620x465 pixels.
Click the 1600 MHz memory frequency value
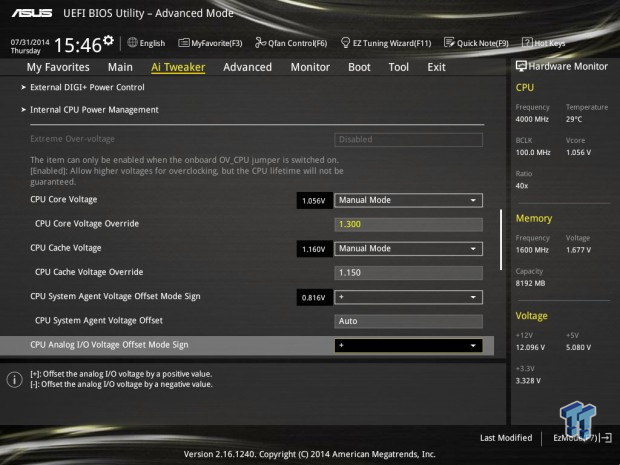point(532,250)
